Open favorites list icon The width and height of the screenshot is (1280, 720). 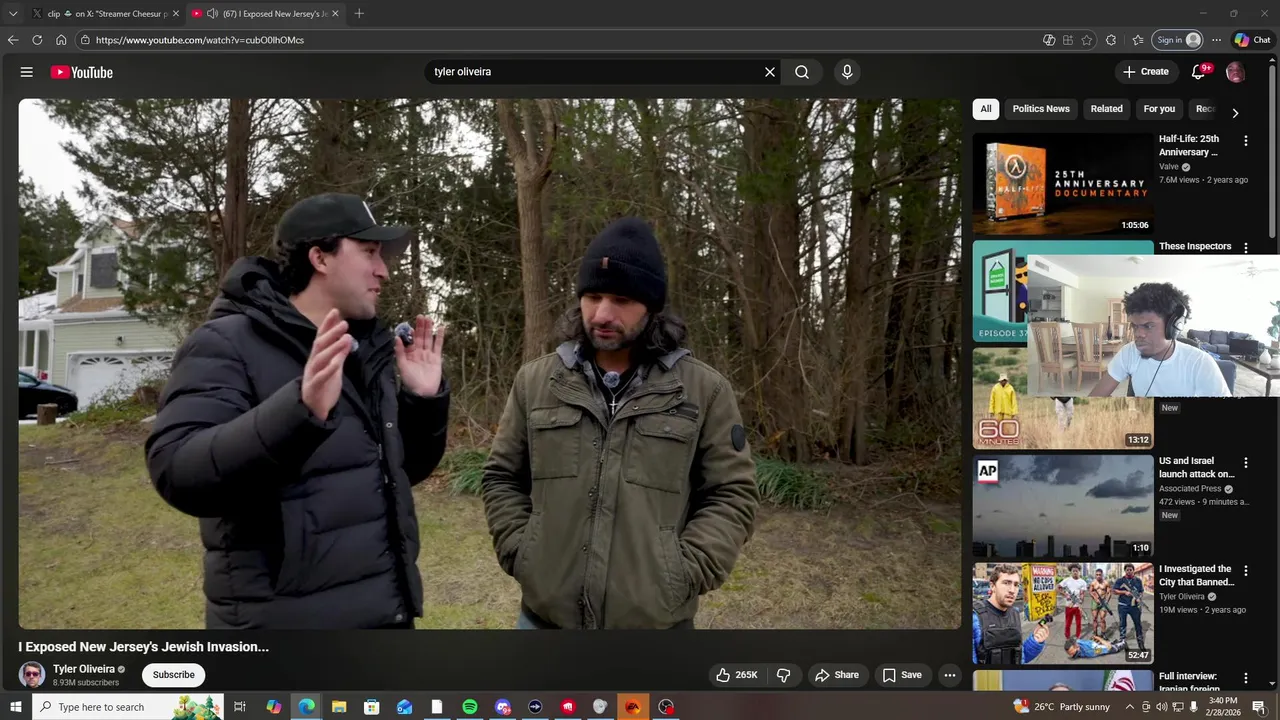pos(1138,40)
